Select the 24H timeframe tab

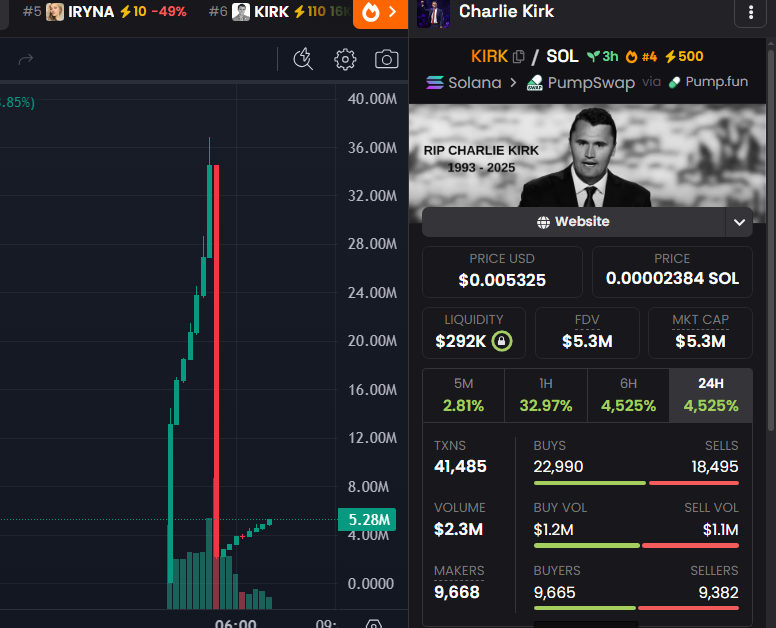pyautogui.click(x=711, y=396)
